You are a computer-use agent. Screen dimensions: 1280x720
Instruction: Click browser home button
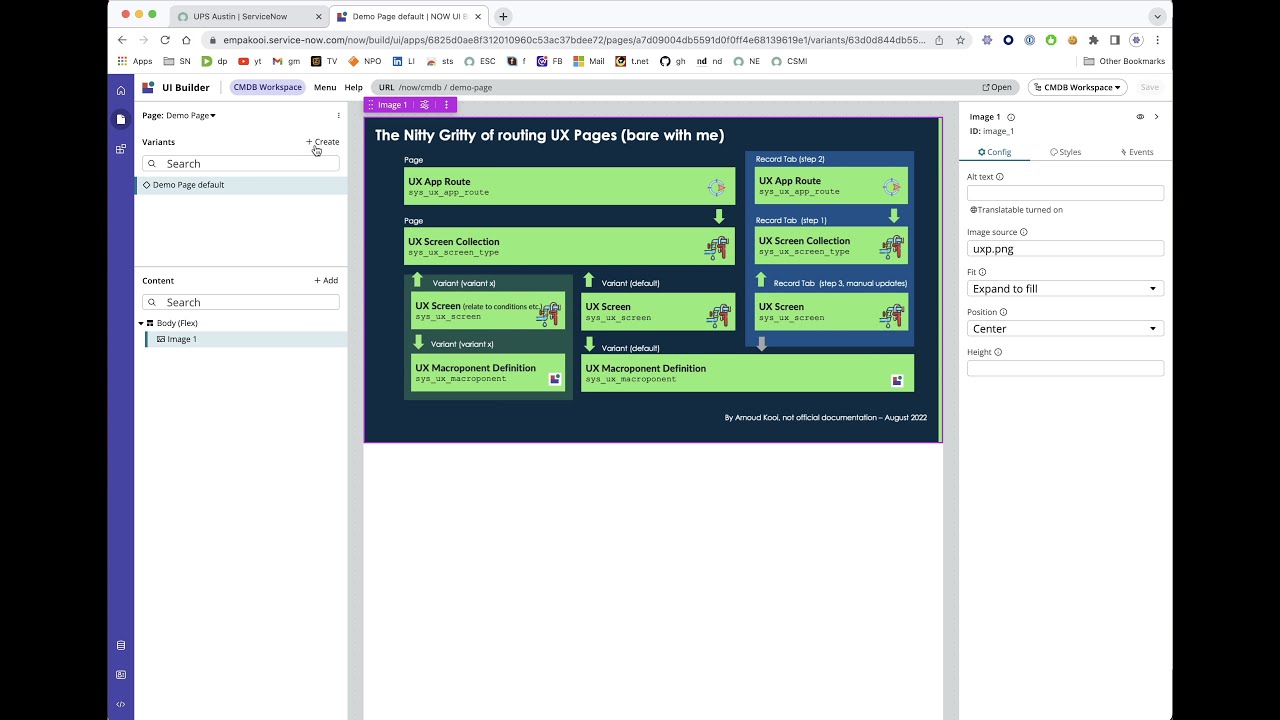click(186, 40)
